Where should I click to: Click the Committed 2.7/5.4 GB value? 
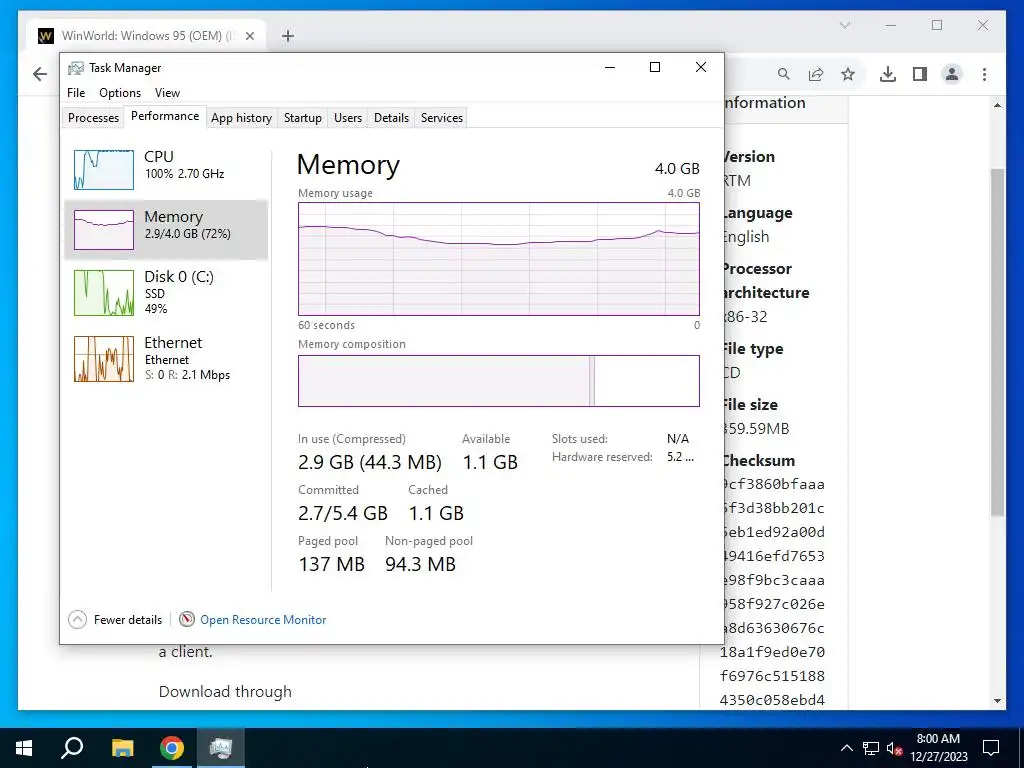(x=343, y=513)
